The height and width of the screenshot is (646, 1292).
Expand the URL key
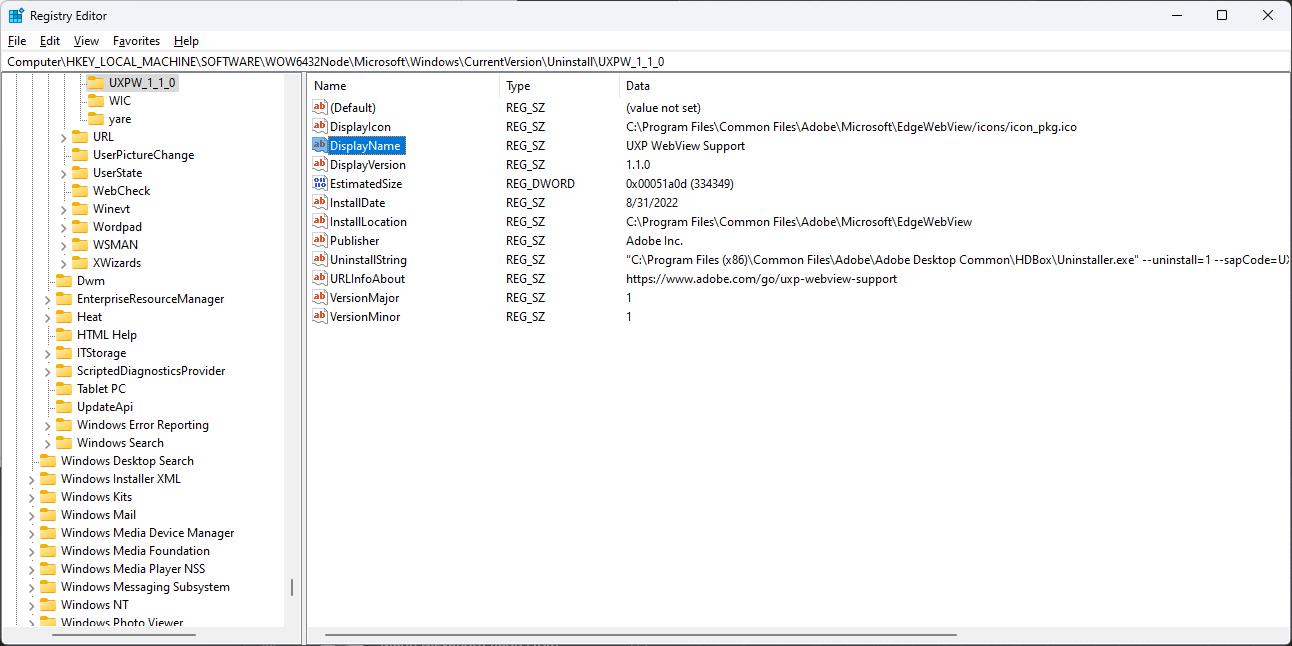(63, 137)
